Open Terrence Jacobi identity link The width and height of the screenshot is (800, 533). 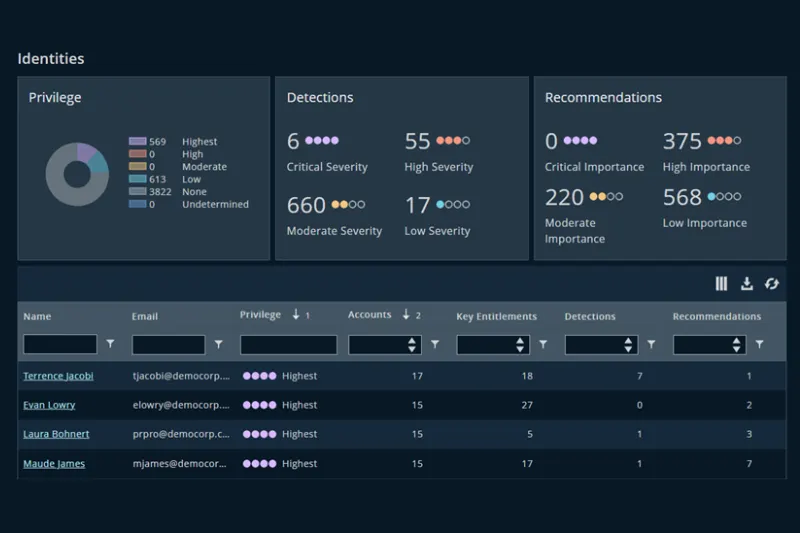58,376
